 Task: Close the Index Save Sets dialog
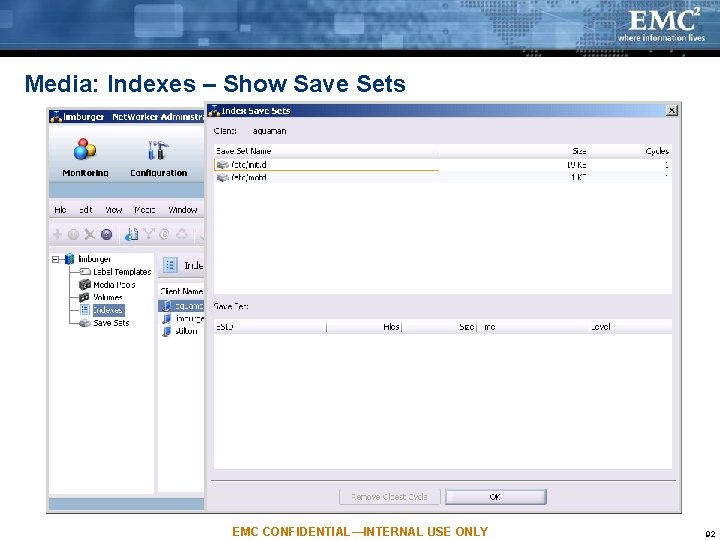click(x=671, y=110)
